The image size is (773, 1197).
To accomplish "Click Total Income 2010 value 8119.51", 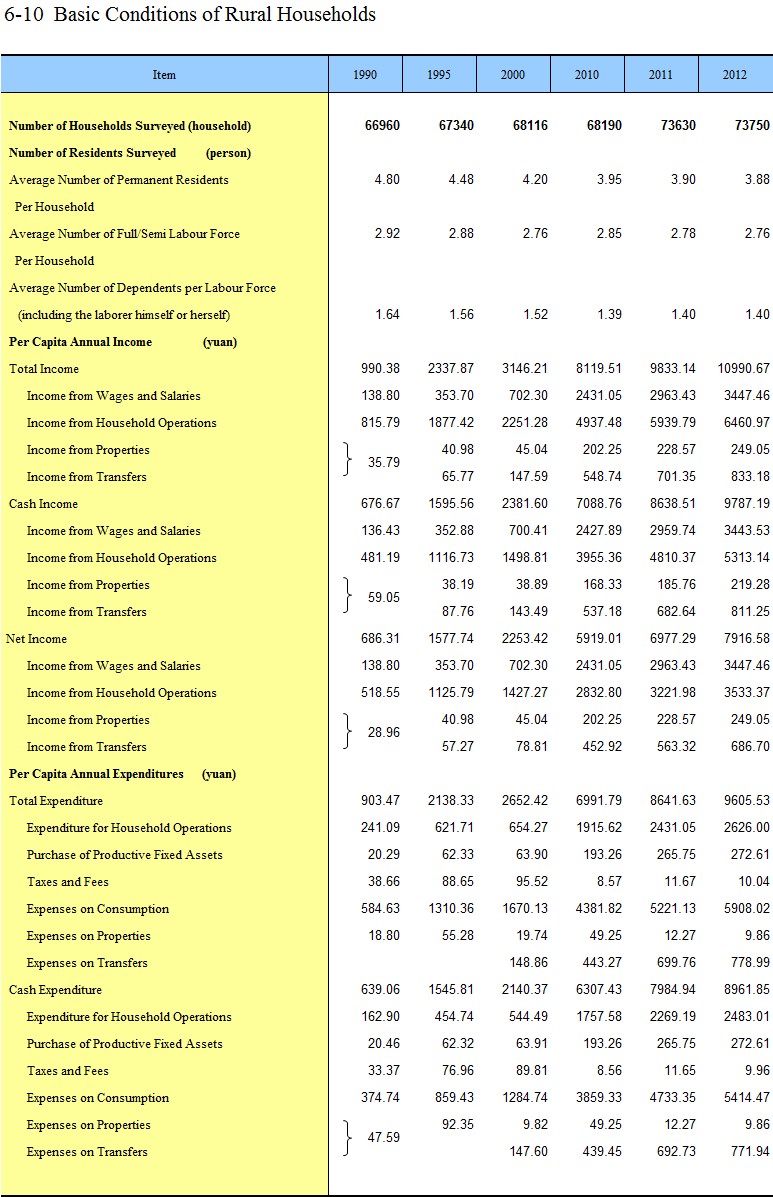I will (x=599, y=369).
